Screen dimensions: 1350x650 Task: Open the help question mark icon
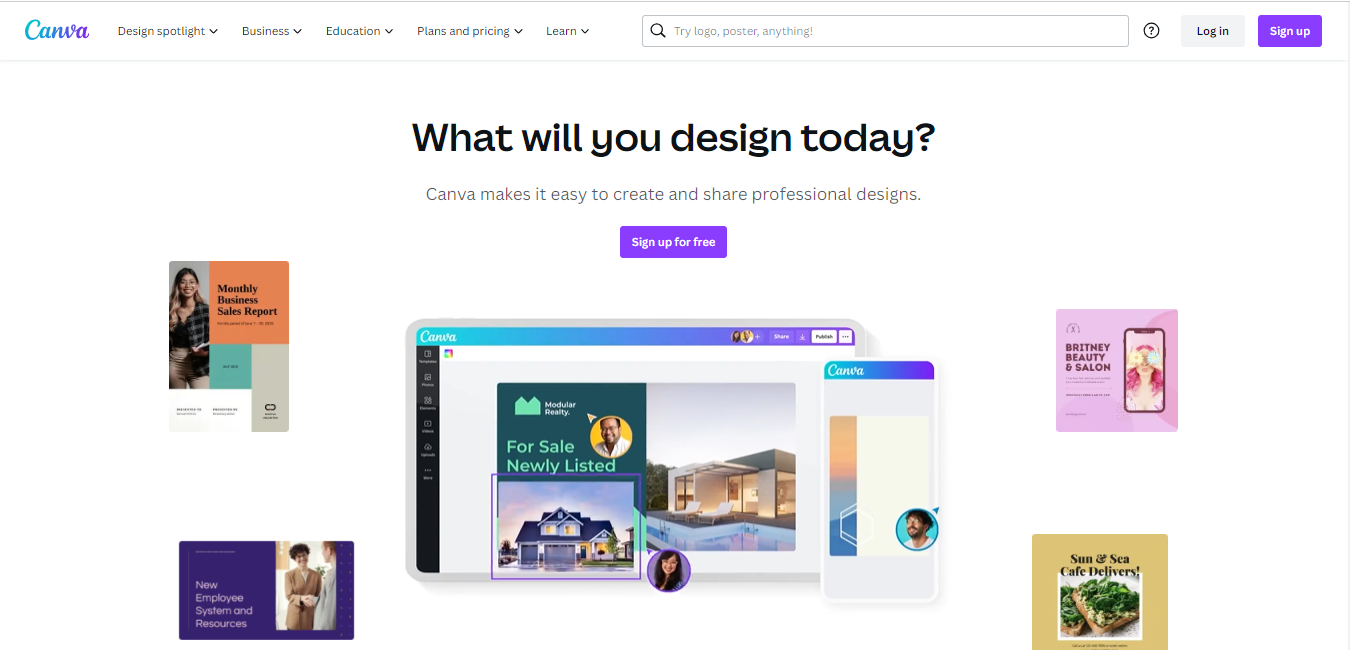[1151, 31]
